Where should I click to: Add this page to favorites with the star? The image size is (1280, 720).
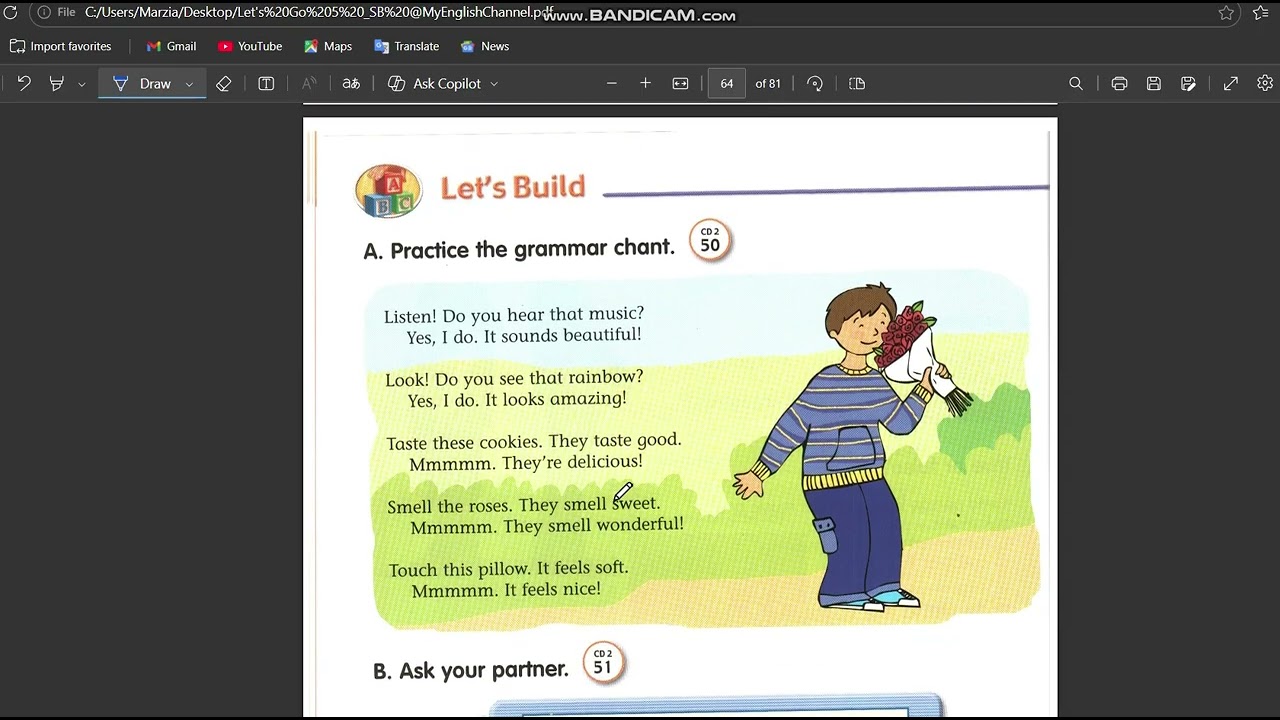point(1226,13)
